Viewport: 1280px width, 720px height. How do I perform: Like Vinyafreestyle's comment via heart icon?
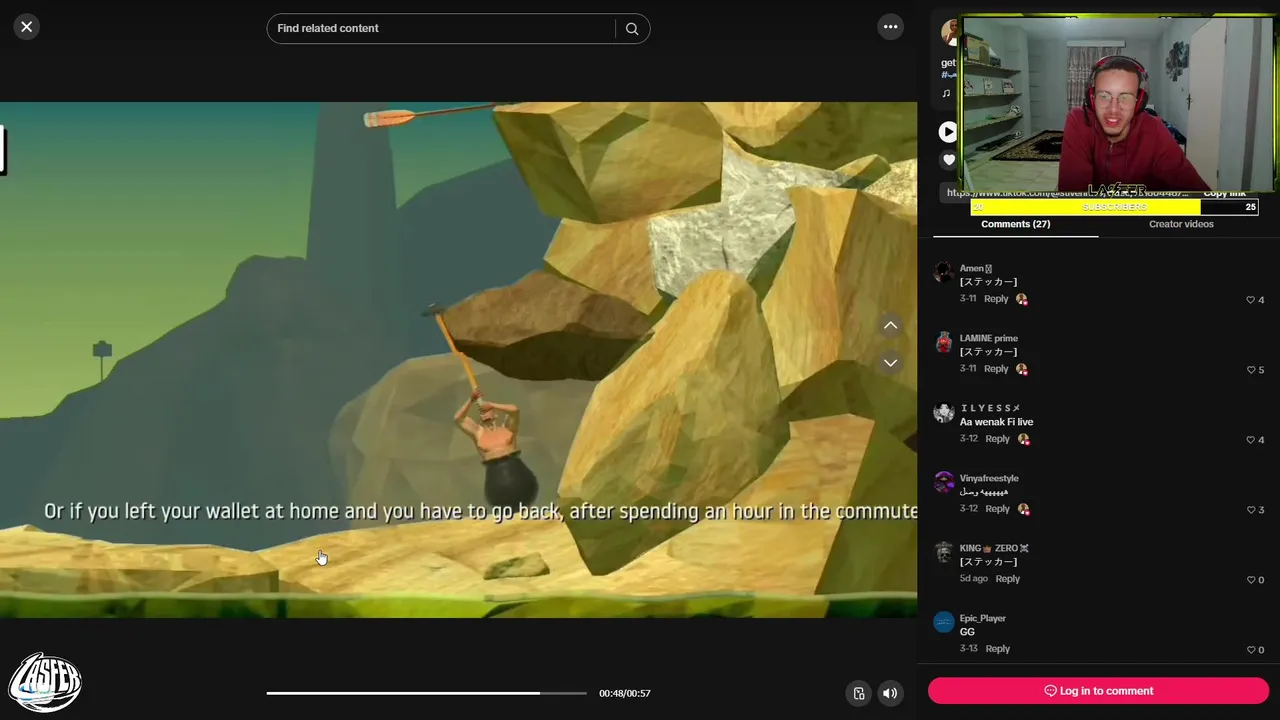1250,510
